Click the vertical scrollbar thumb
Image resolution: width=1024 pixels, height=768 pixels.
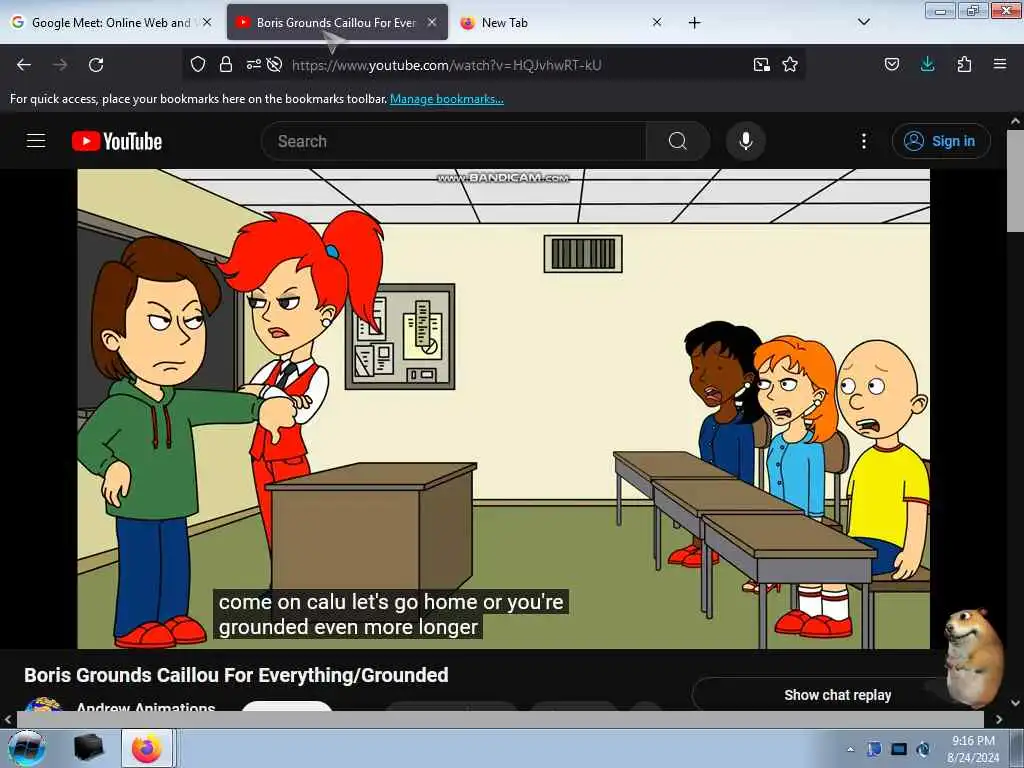1015,181
